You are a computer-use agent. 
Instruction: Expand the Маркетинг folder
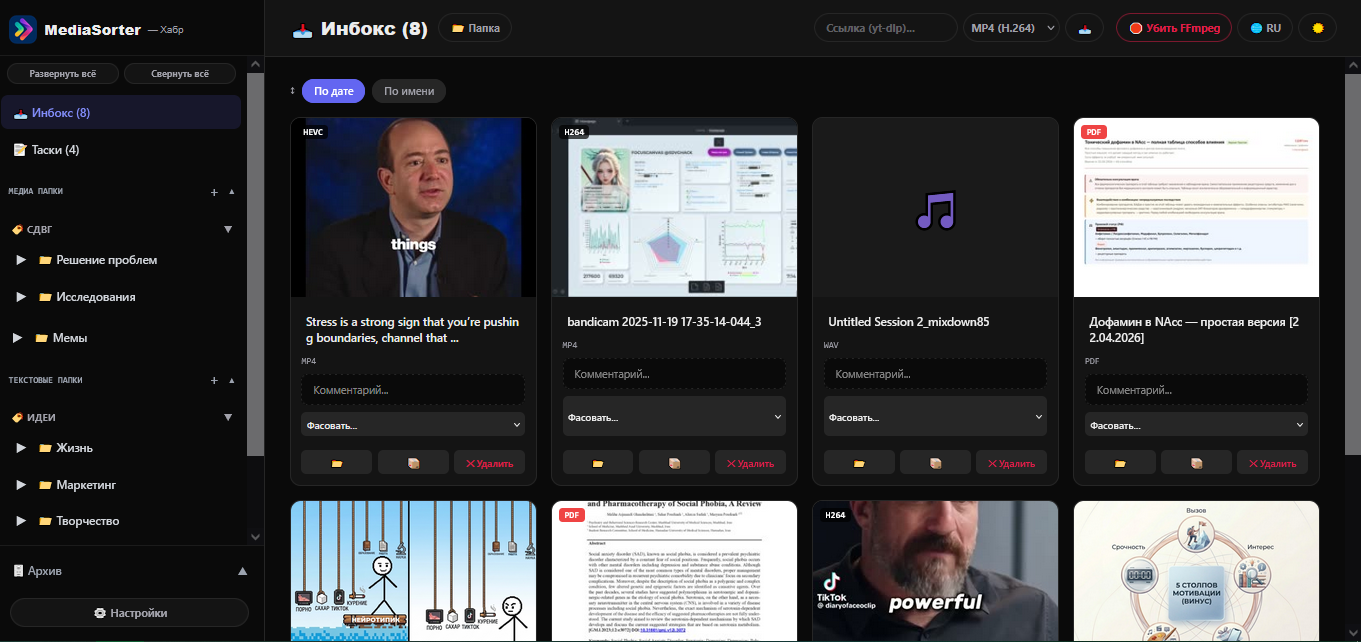pyautogui.click(x=21, y=484)
